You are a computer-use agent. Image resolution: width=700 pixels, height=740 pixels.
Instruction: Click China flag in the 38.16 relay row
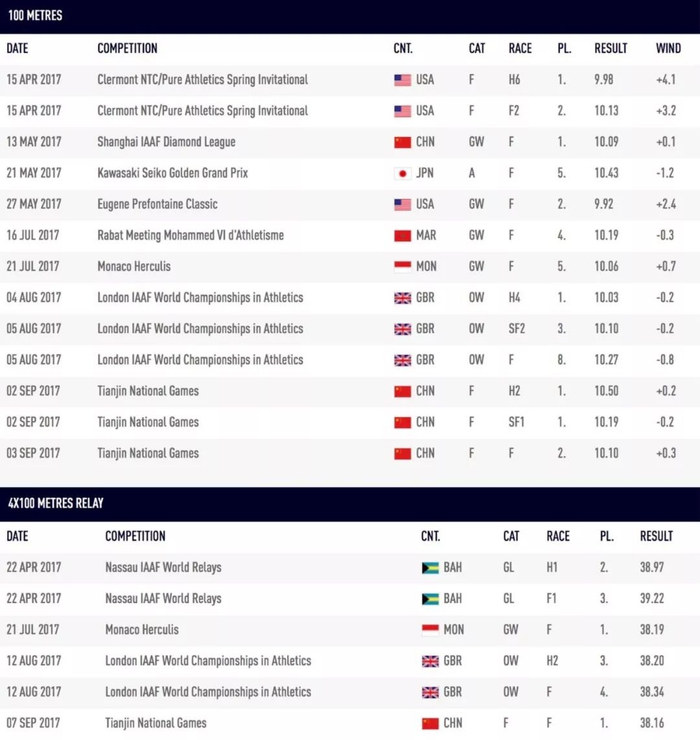pyautogui.click(x=430, y=723)
